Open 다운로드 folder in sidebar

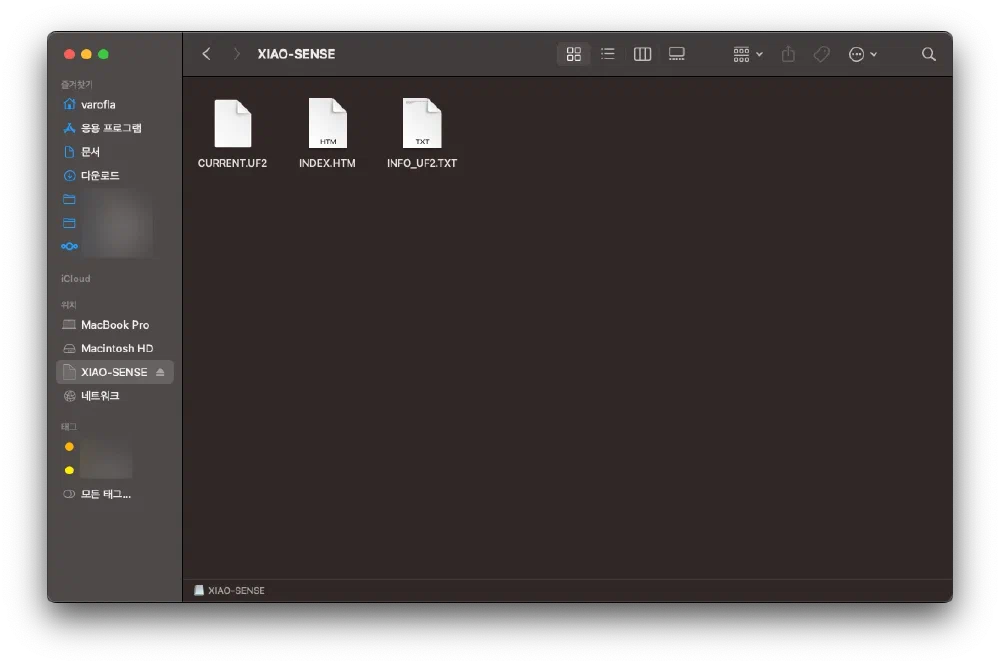(100, 176)
